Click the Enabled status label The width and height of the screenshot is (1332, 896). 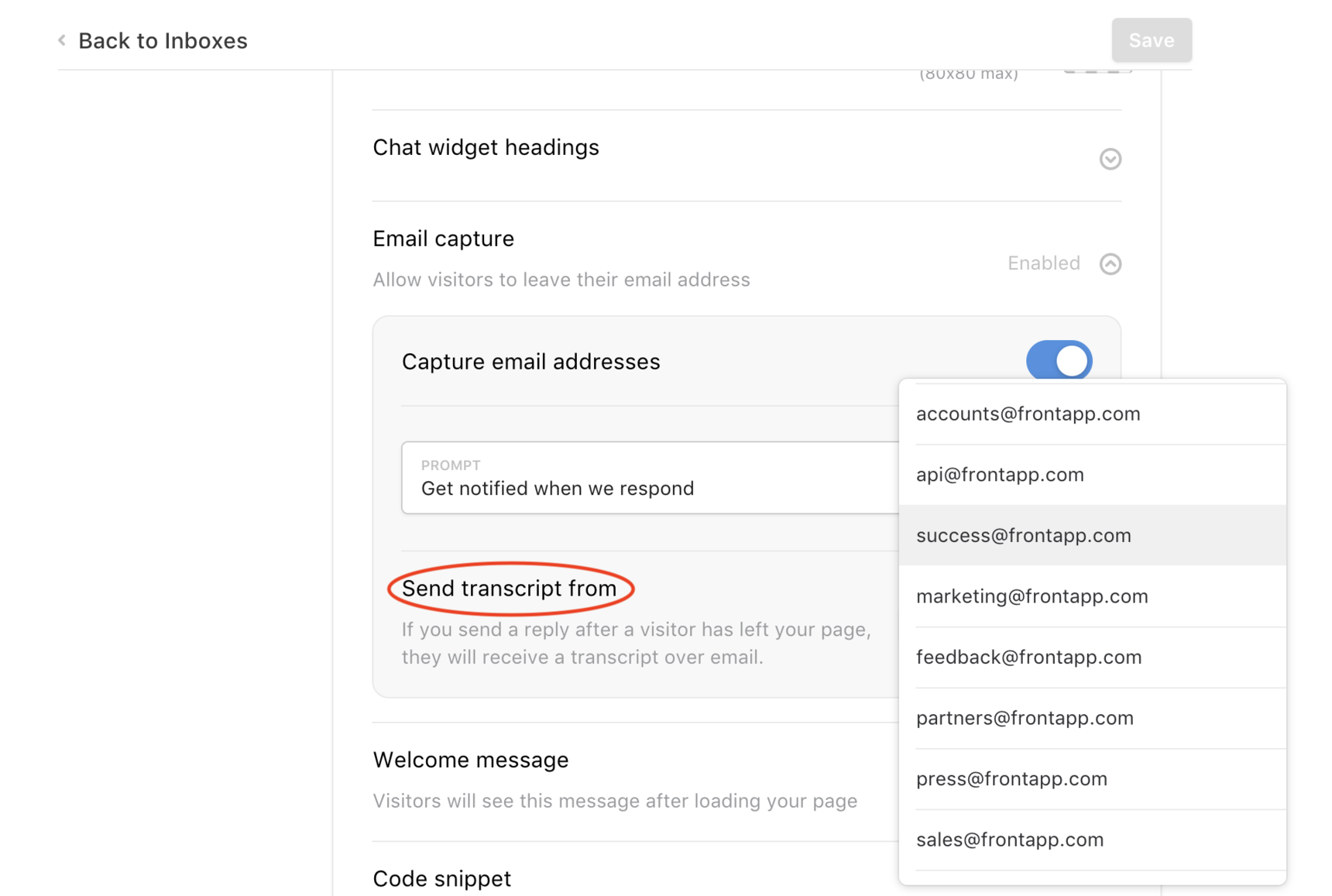tap(1044, 263)
